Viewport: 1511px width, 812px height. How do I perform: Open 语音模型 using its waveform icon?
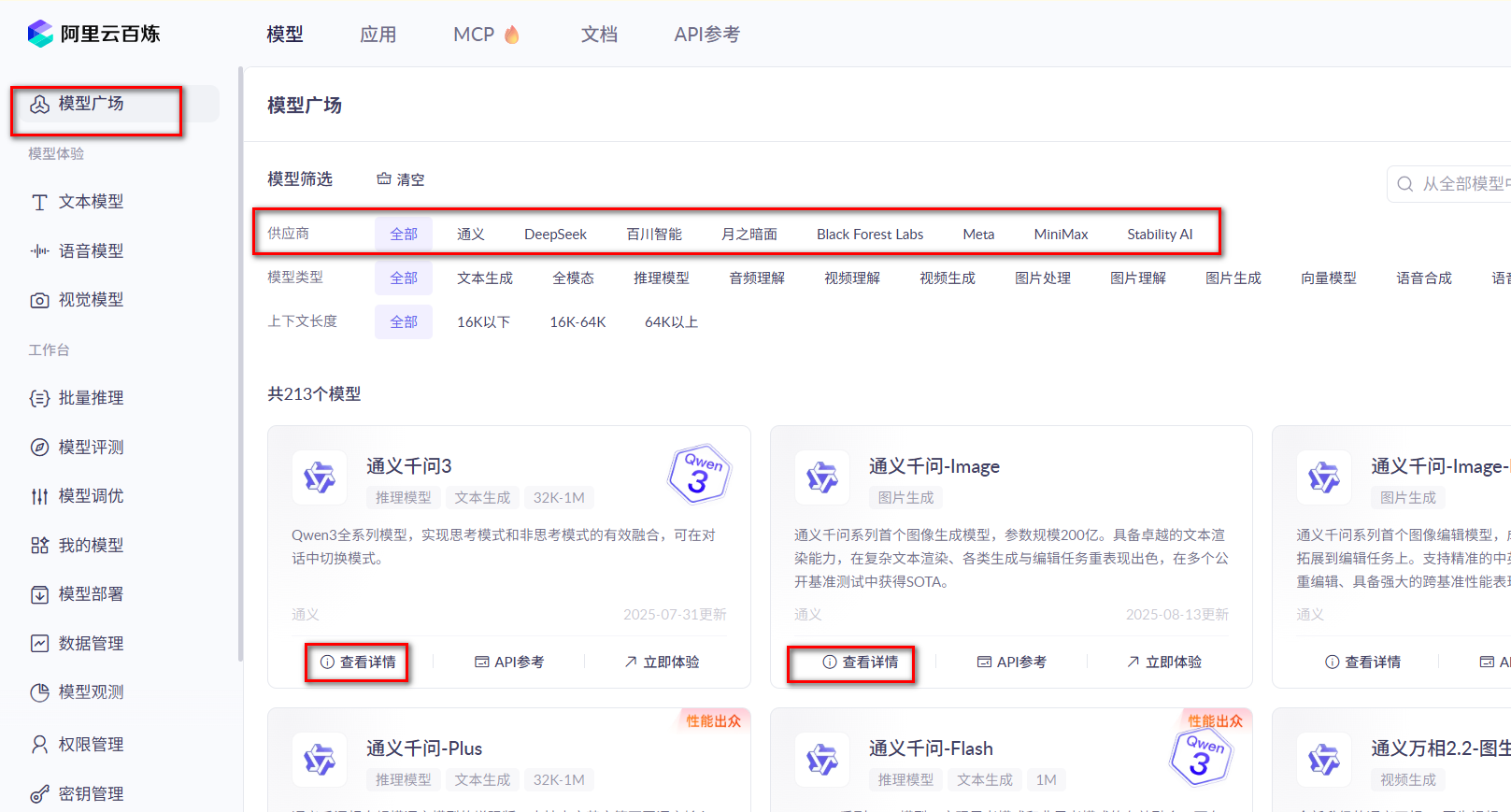click(39, 251)
